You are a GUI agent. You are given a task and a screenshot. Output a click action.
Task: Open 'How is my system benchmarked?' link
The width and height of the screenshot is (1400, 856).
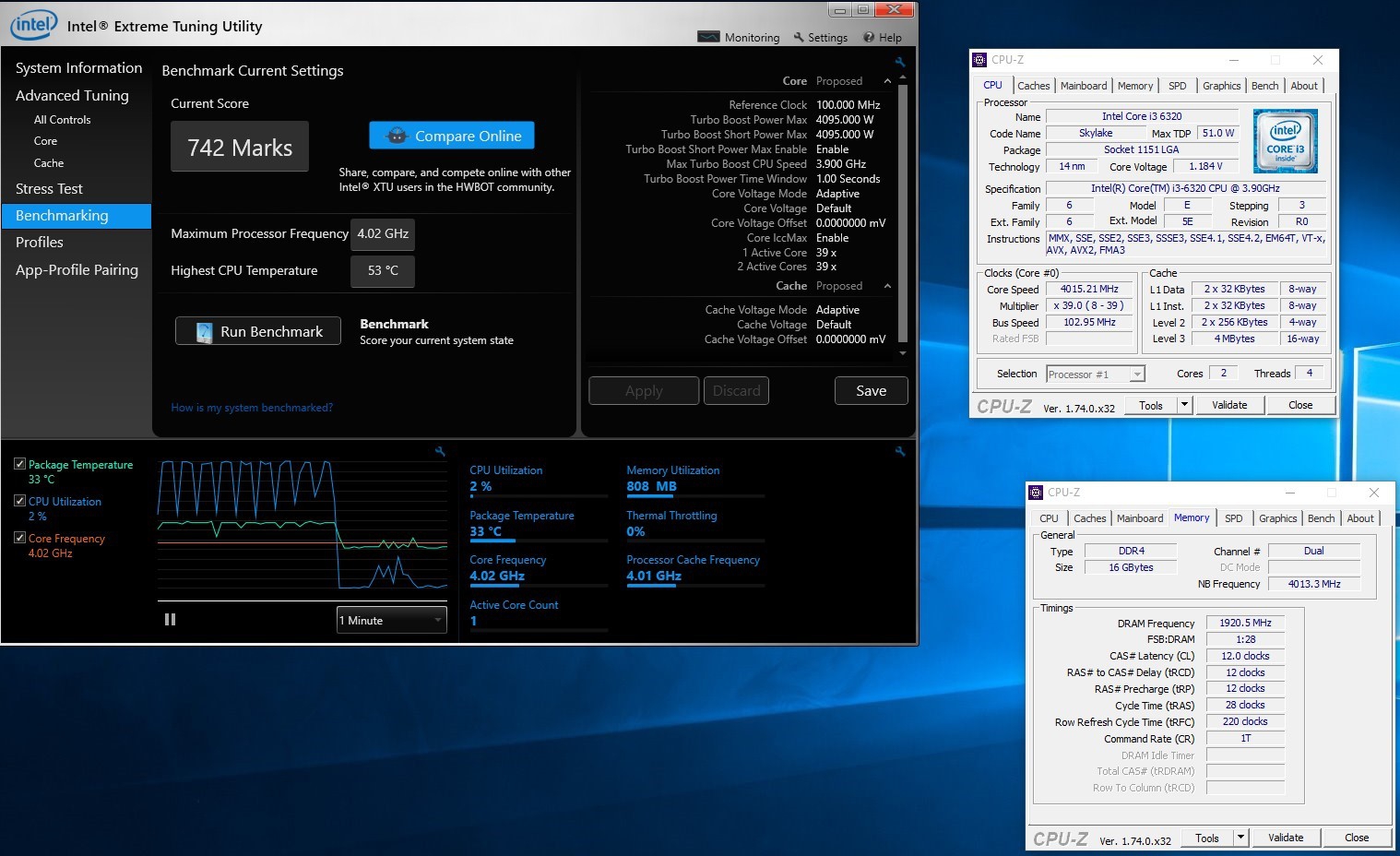click(252, 408)
